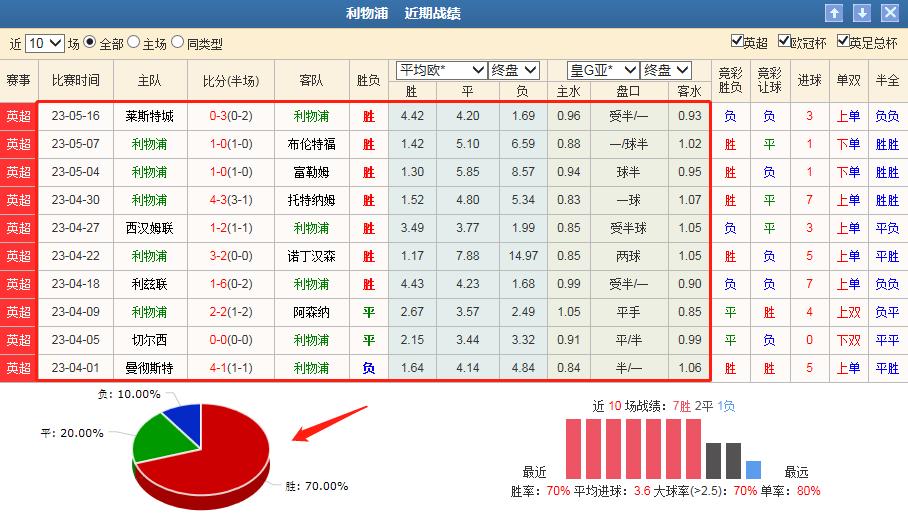Open the 皇G亚* handicap provider dropdown
Screen dimensions: 908x514
pyautogui.click(x=603, y=71)
